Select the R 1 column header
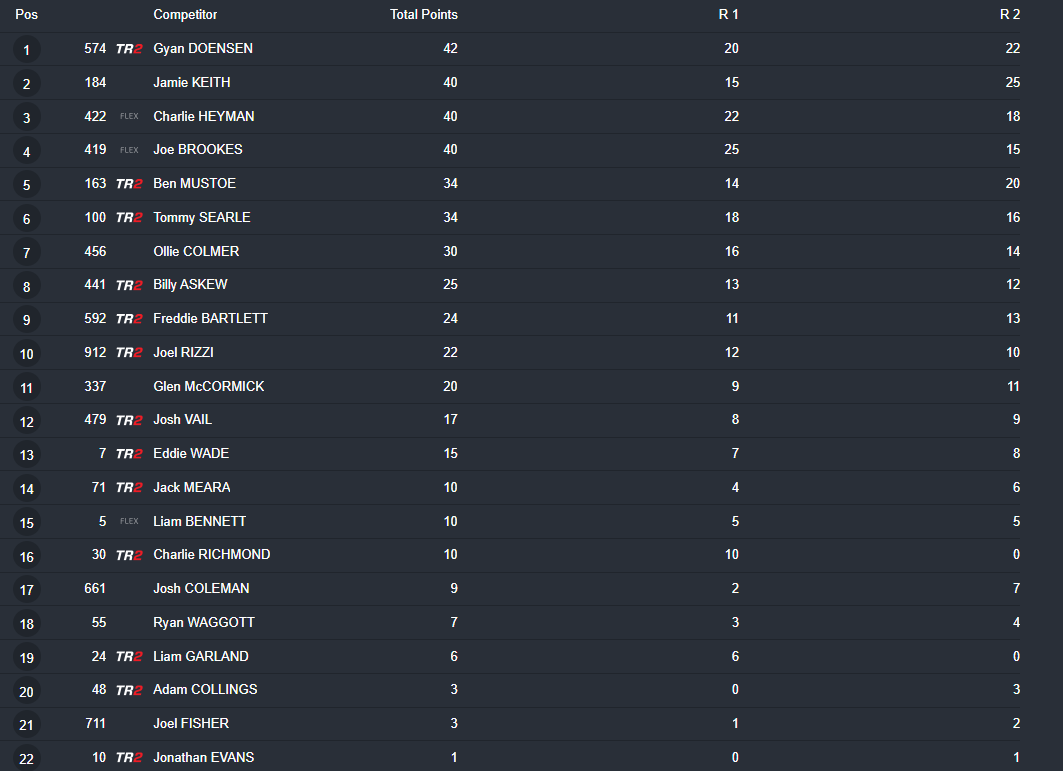The width and height of the screenshot is (1063, 771). pos(728,14)
